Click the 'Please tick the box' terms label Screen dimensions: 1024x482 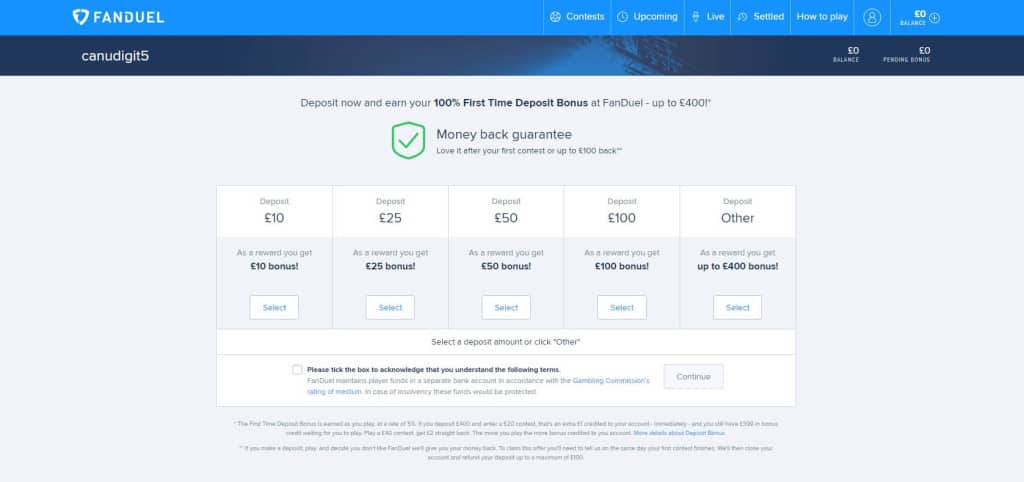[x=434, y=370]
